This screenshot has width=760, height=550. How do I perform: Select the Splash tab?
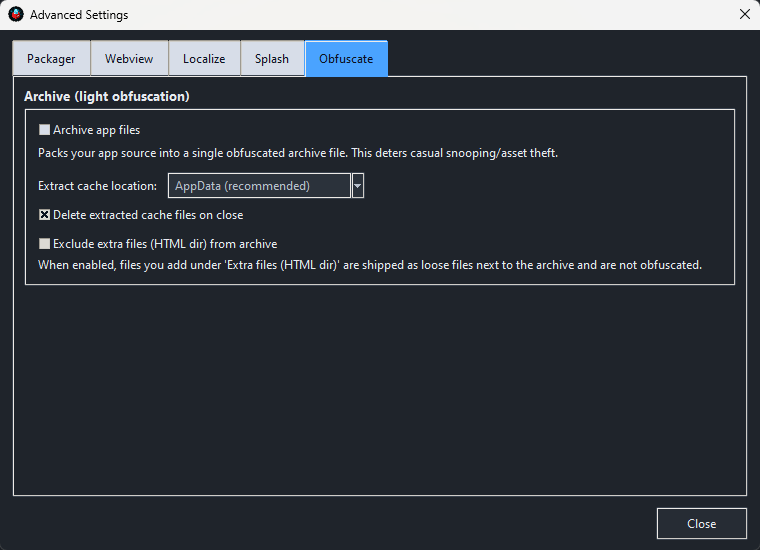tap(272, 59)
